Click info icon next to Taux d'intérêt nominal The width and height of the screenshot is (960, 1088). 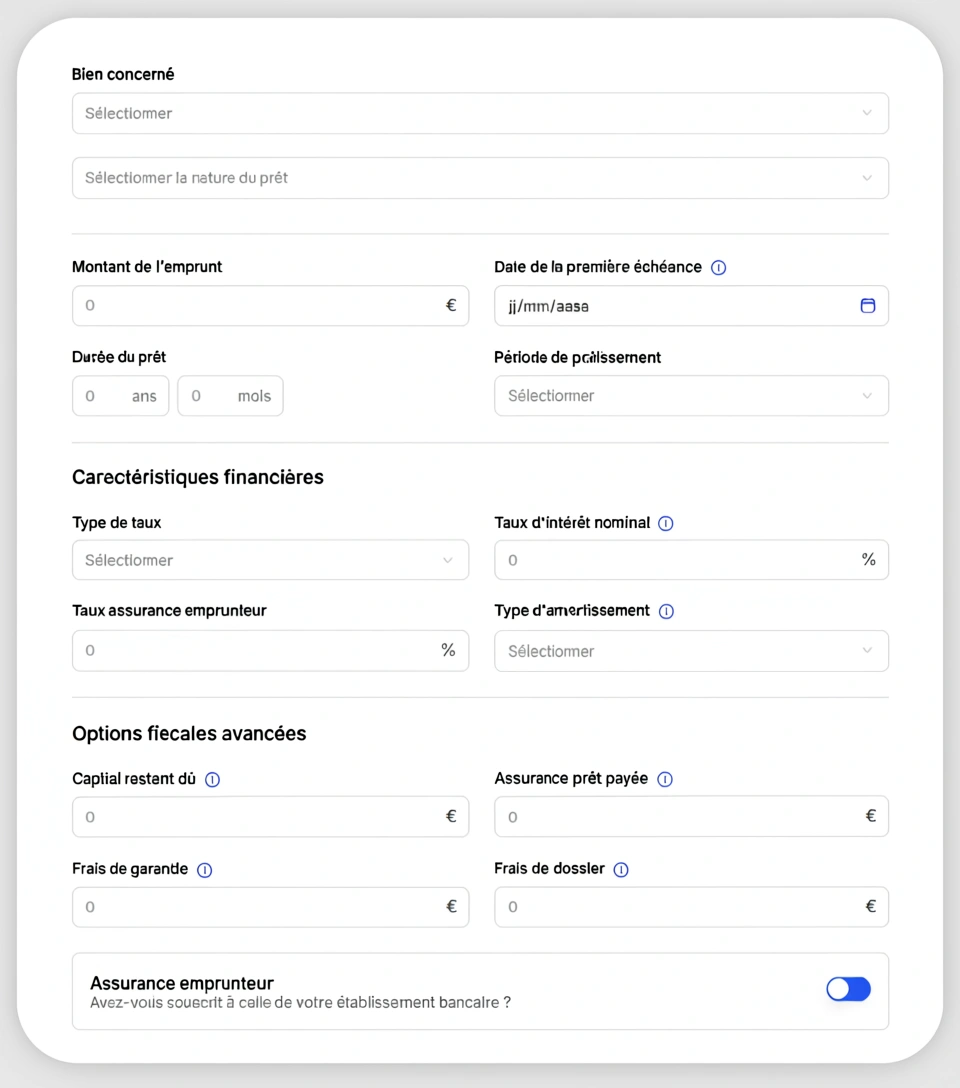point(666,523)
